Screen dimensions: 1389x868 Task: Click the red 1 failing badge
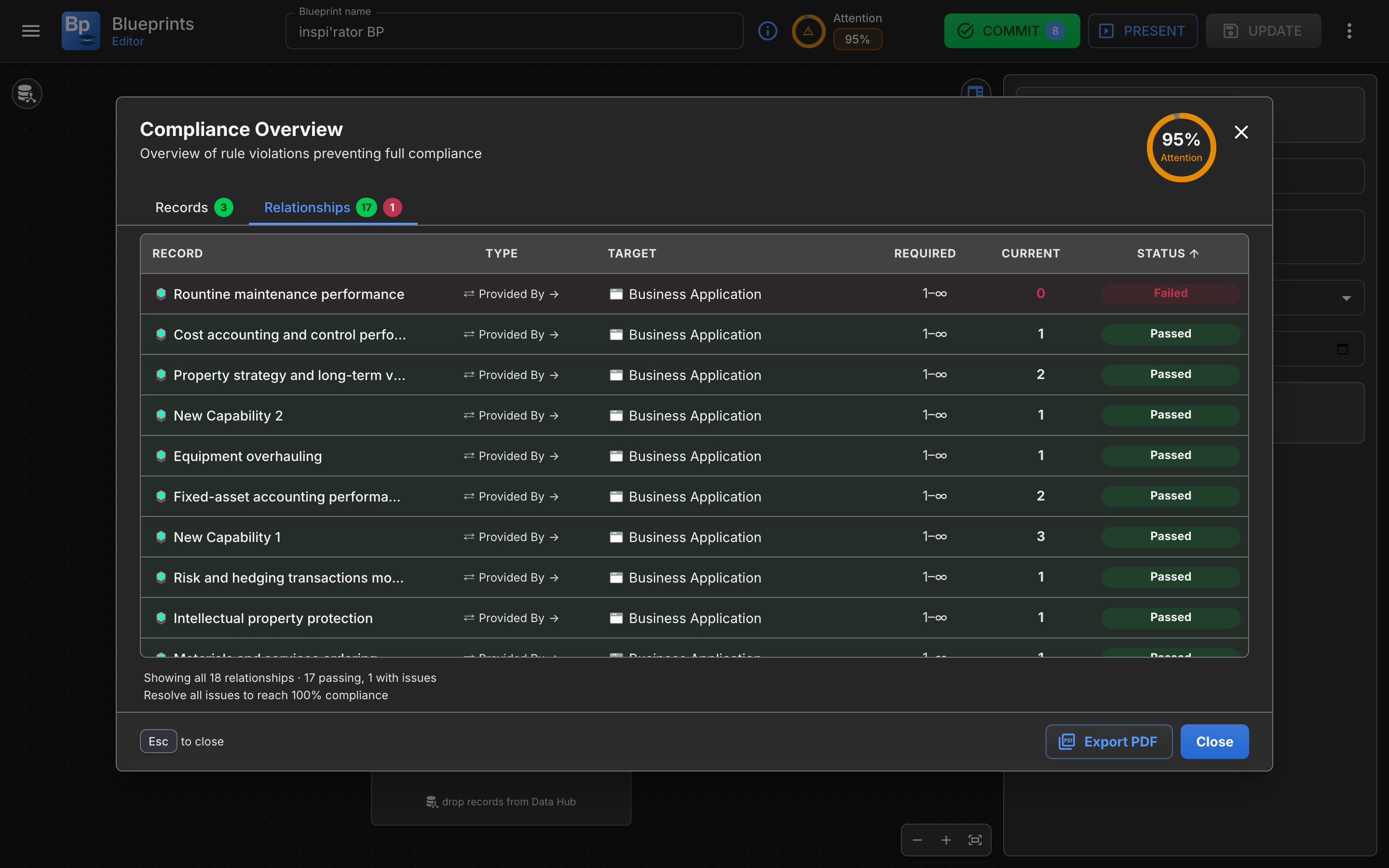tap(393, 207)
